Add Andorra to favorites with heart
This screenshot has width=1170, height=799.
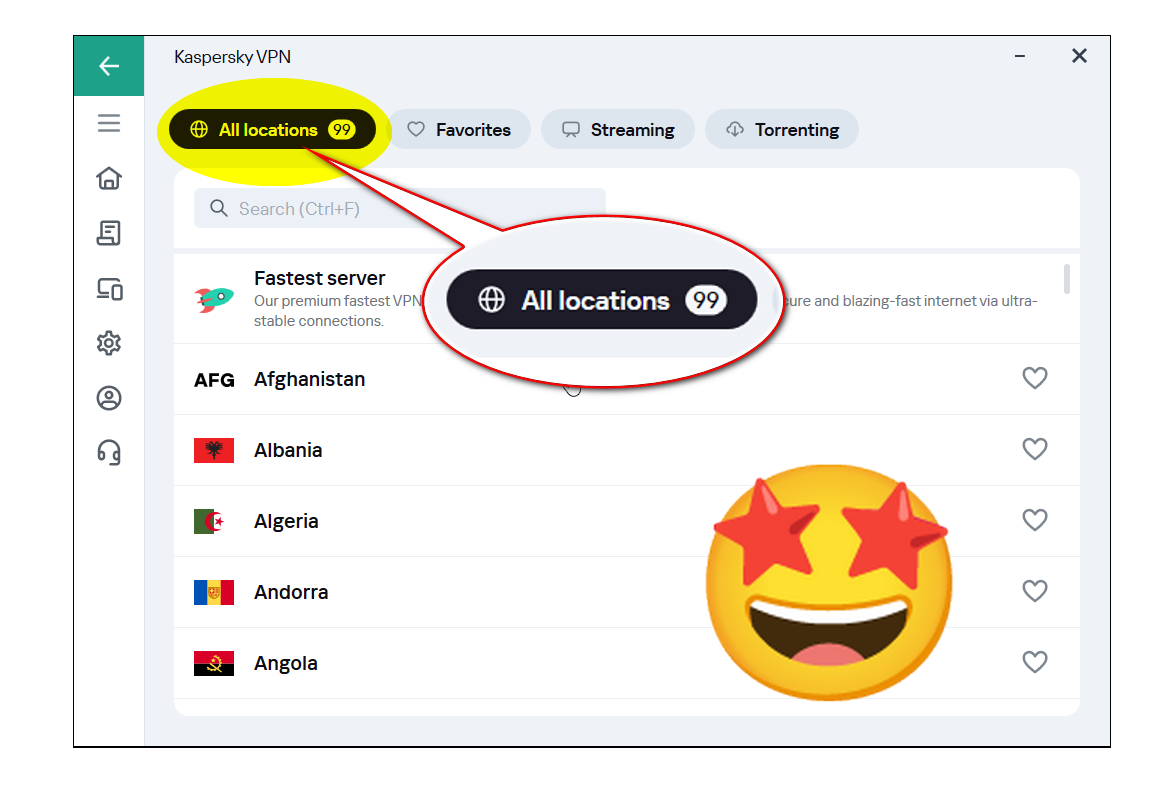[x=1035, y=591]
